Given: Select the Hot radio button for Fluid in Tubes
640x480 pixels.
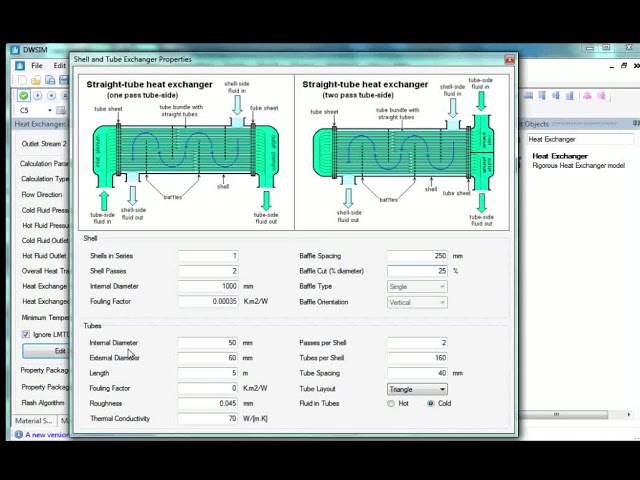Looking at the screenshot, I should point(391,403).
